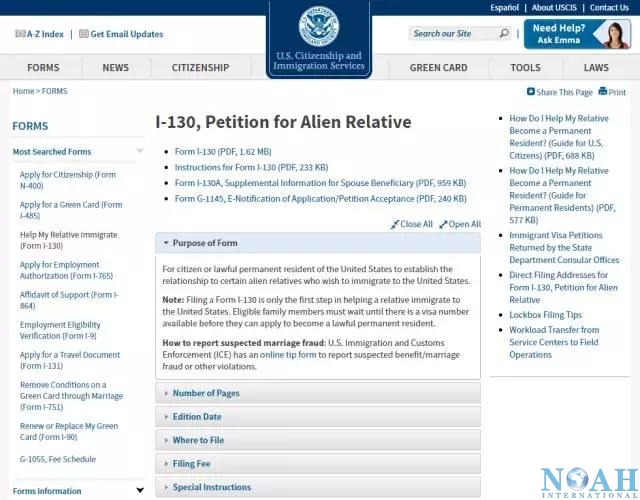This screenshot has height=500, width=640.
Task: Click the A-Z Index icon
Action: 20,34
